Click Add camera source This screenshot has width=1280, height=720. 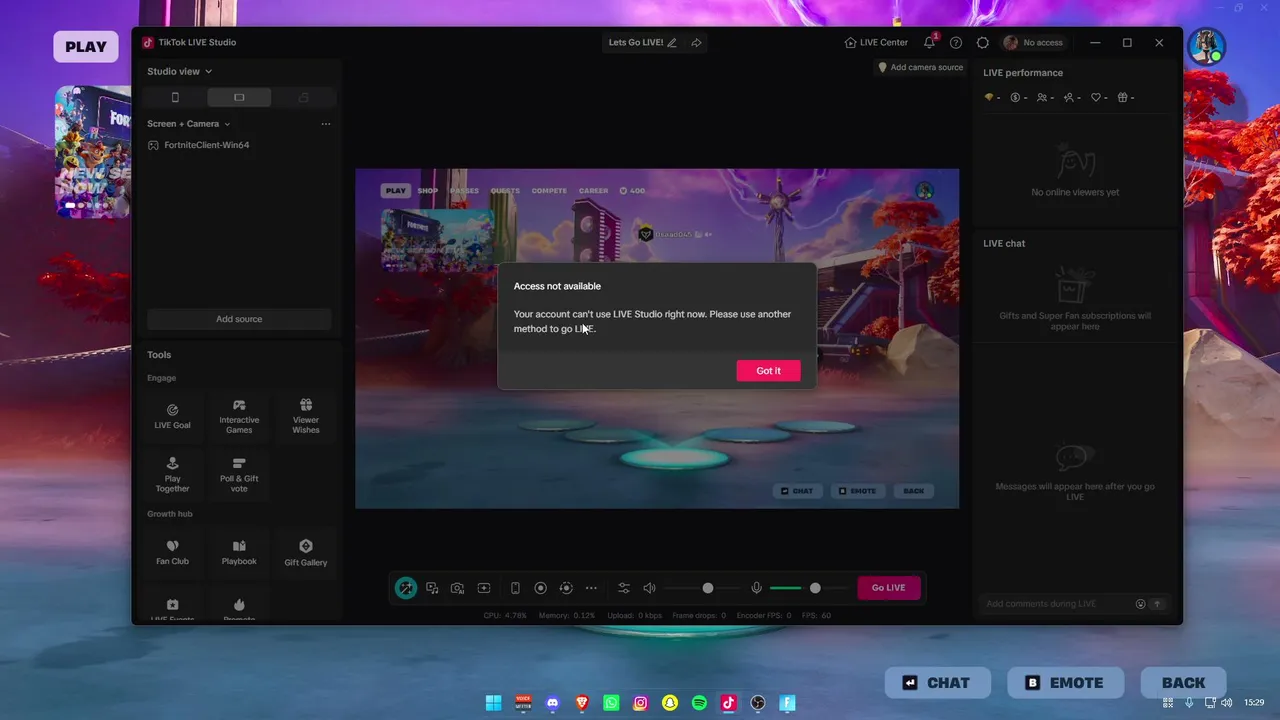point(920,68)
